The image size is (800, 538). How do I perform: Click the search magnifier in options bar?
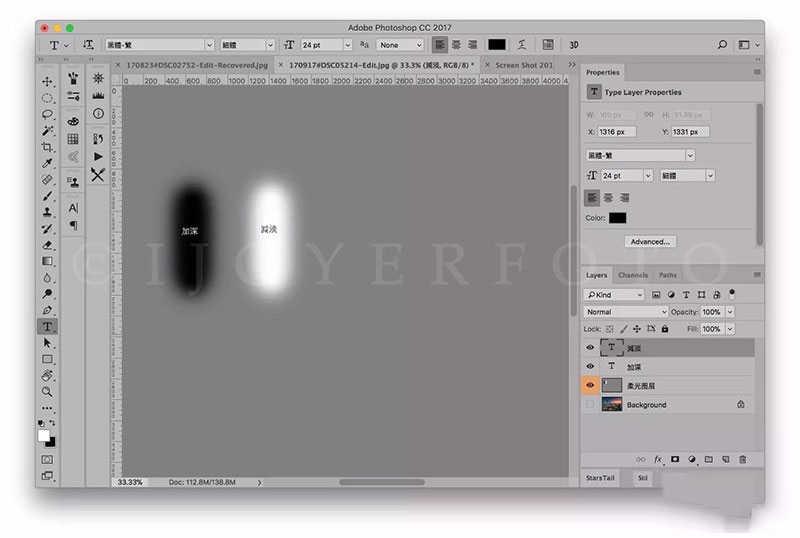pyautogui.click(x=722, y=45)
